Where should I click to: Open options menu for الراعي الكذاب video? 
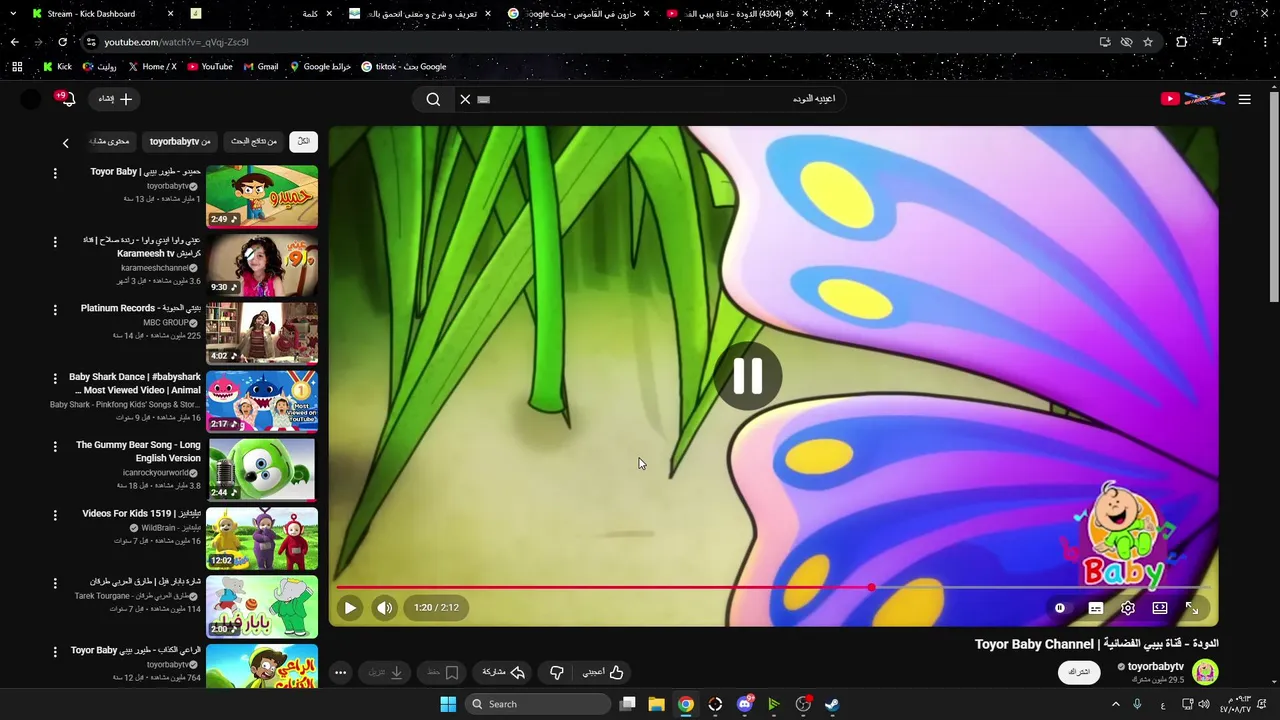tap(55, 652)
